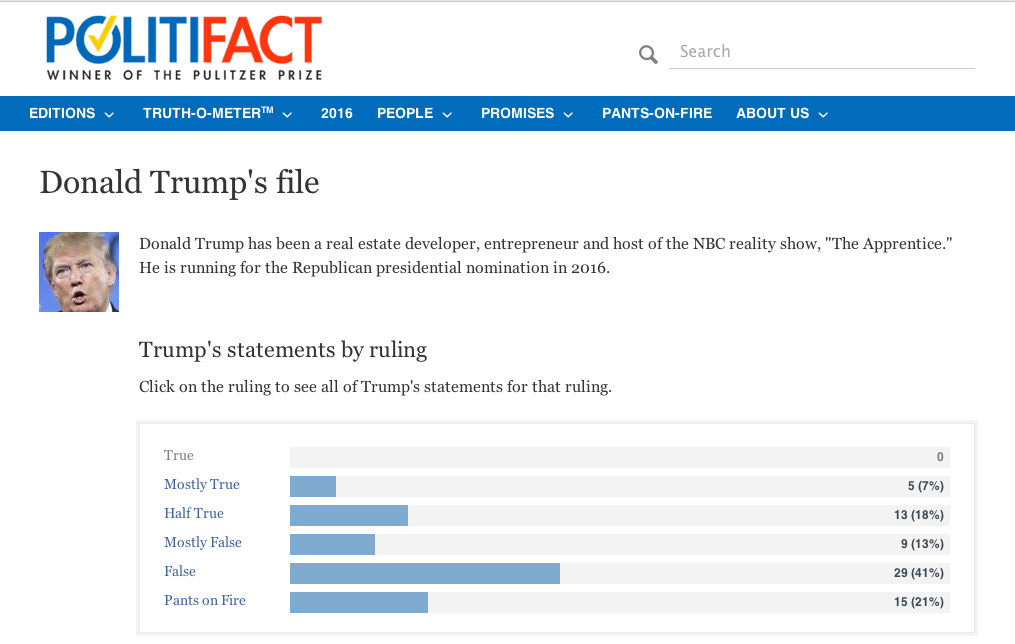Viewport: 1015px width, 644px height.
Task: Expand the People menu
Action: coord(415,114)
